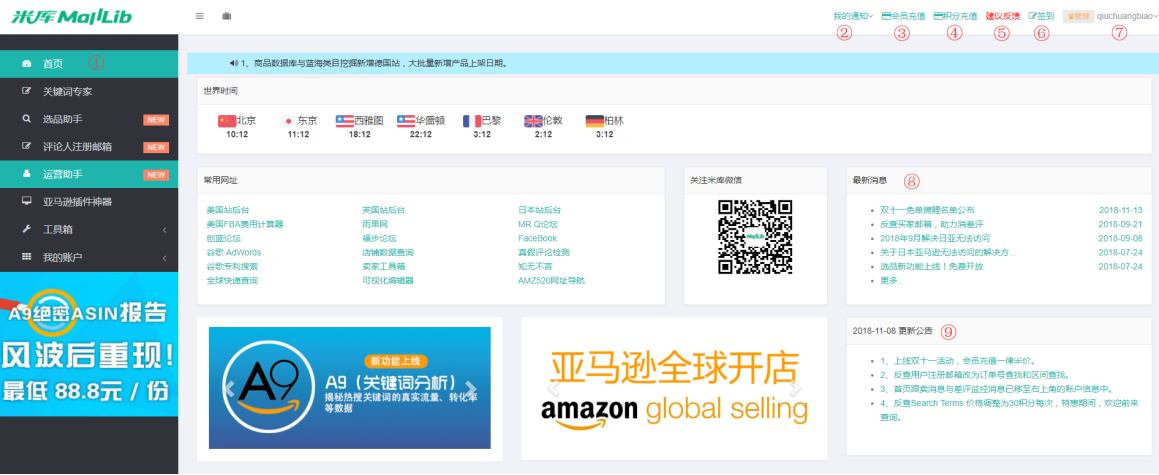Click 更多.. under latest news
The height and width of the screenshot is (475, 1159).
(x=891, y=280)
